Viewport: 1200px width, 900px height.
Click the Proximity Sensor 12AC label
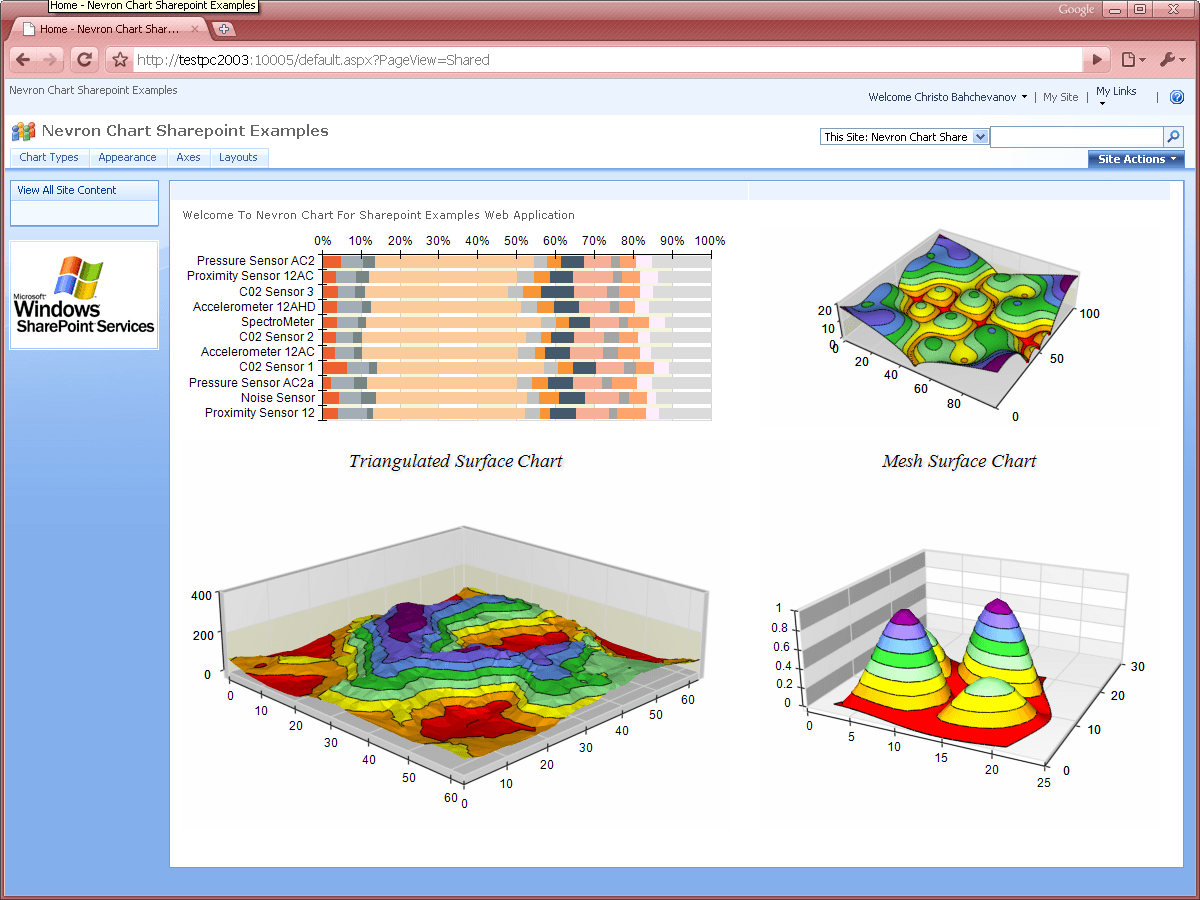[250, 276]
